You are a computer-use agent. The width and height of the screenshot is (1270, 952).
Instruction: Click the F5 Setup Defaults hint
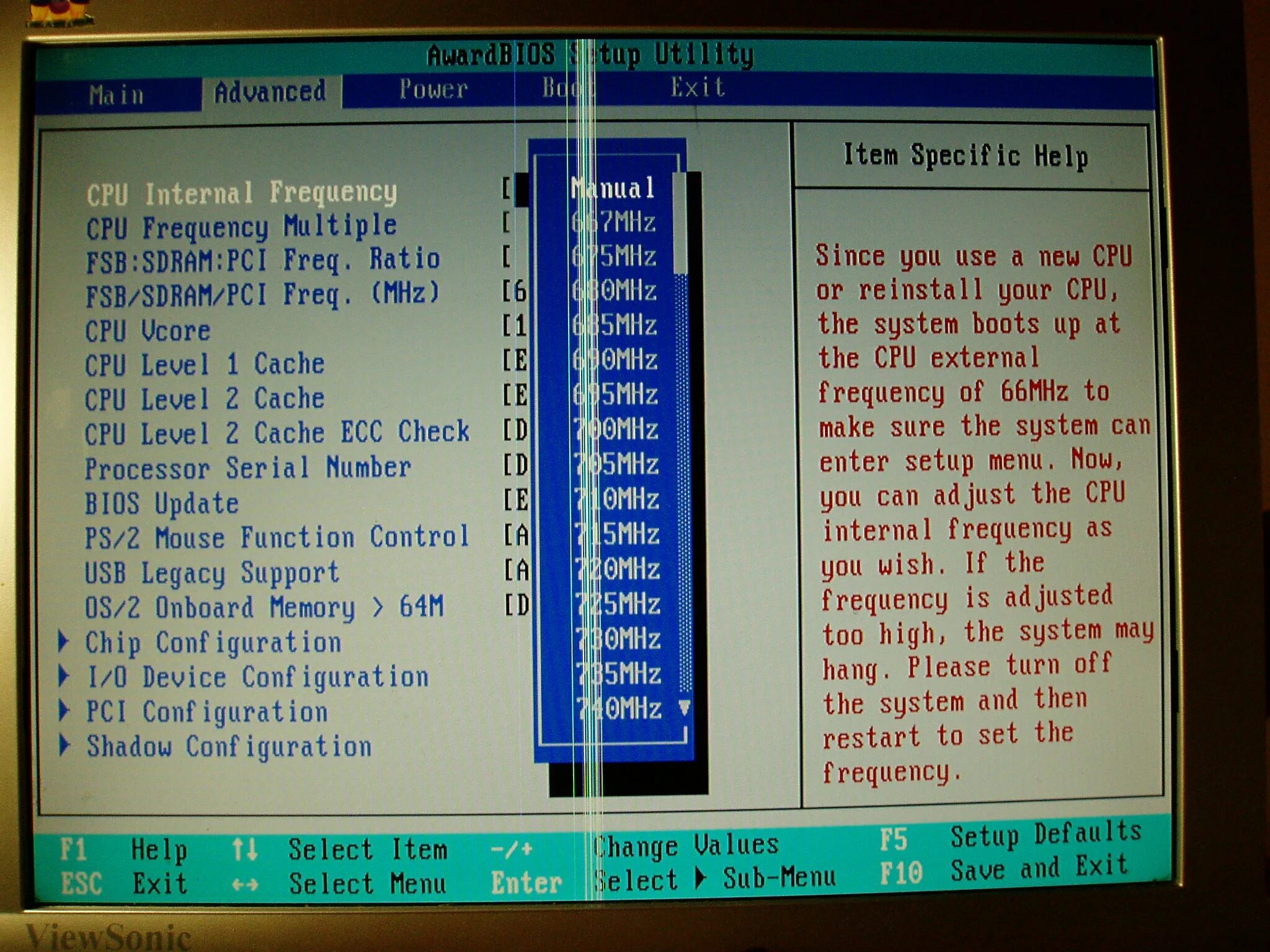pos(1011,836)
